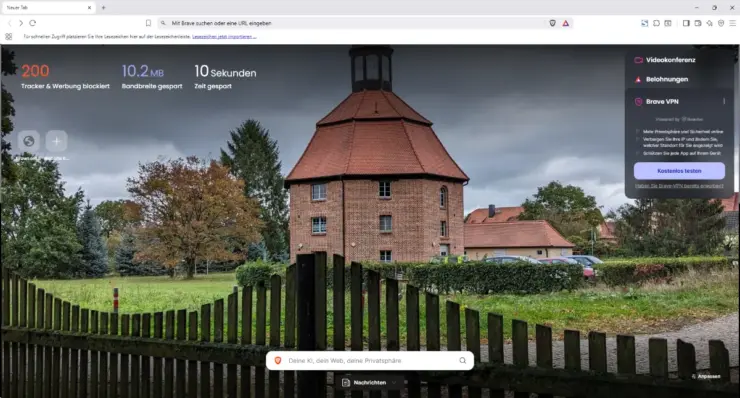
Task: Open the Brave Wallet icon in toolbar
Action: click(x=698, y=23)
